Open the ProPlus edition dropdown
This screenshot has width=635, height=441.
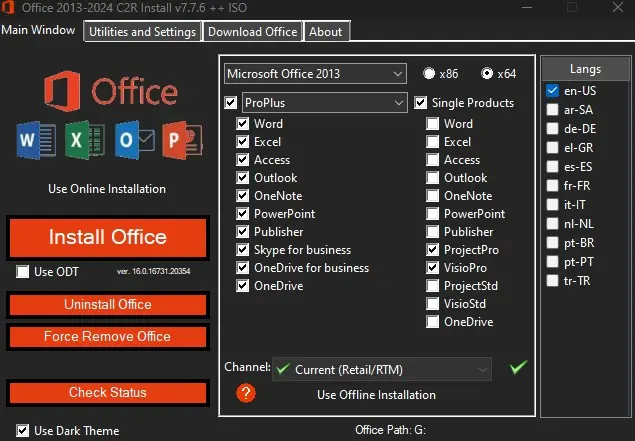(x=324, y=103)
